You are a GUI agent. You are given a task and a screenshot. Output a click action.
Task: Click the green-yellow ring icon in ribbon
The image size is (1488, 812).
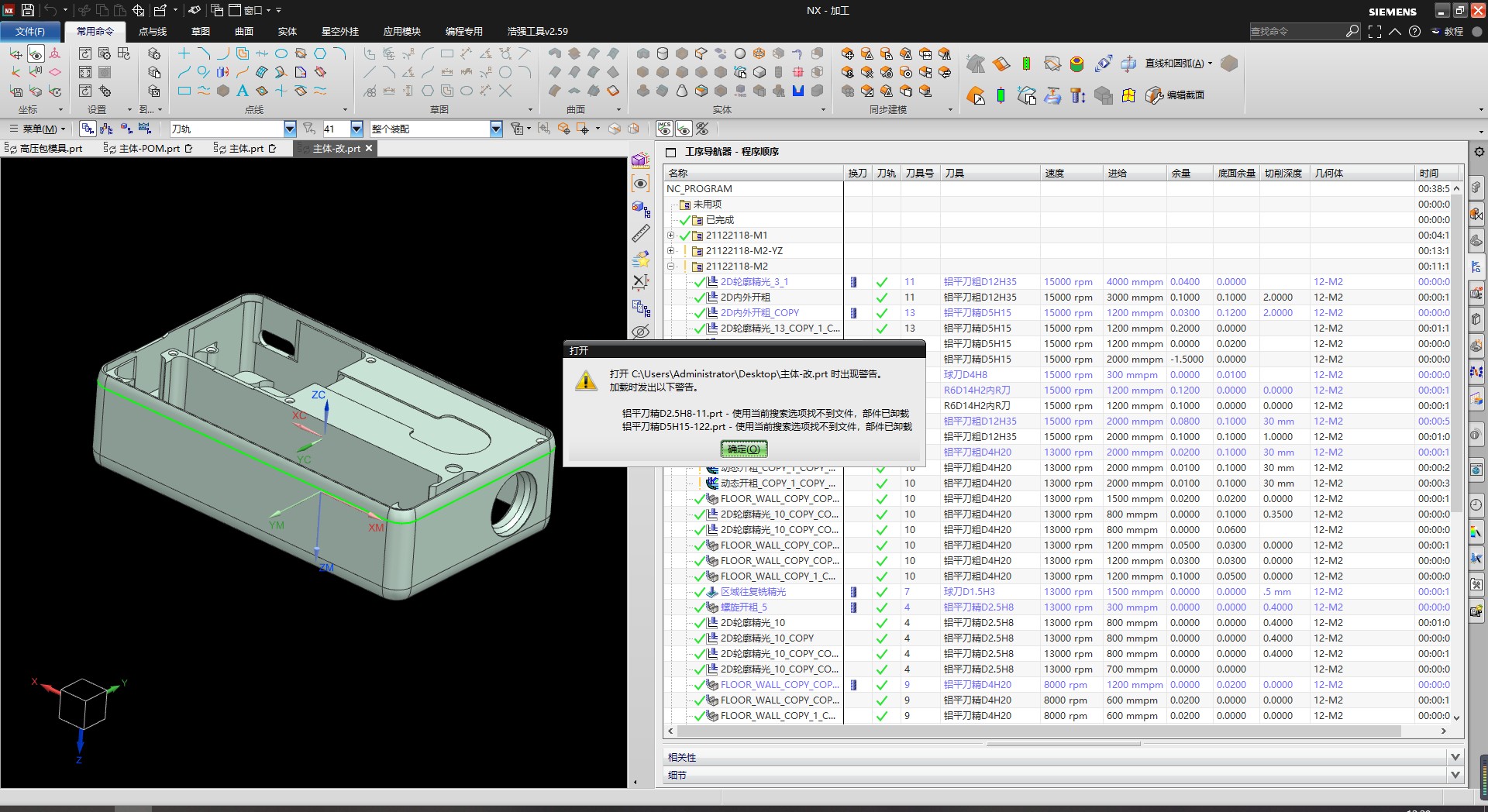pyautogui.click(x=1076, y=64)
